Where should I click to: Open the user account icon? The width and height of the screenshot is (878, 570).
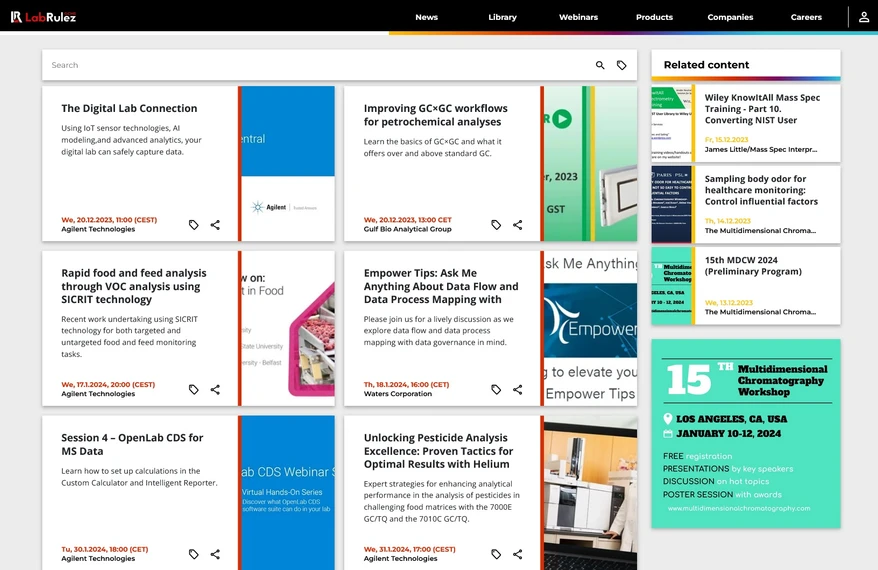click(864, 17)
